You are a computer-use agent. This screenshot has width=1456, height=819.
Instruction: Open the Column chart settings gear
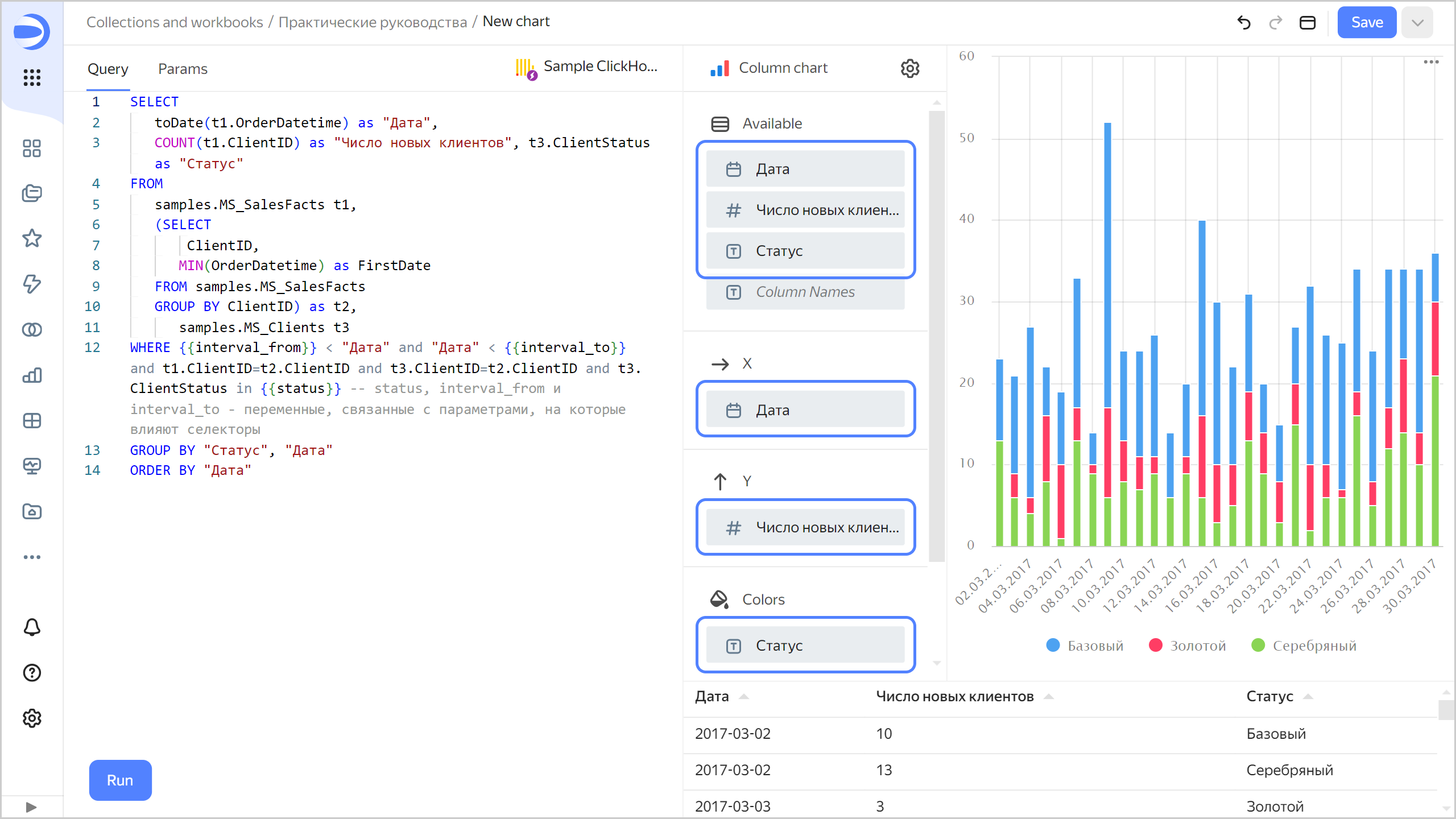pos(909,68)
